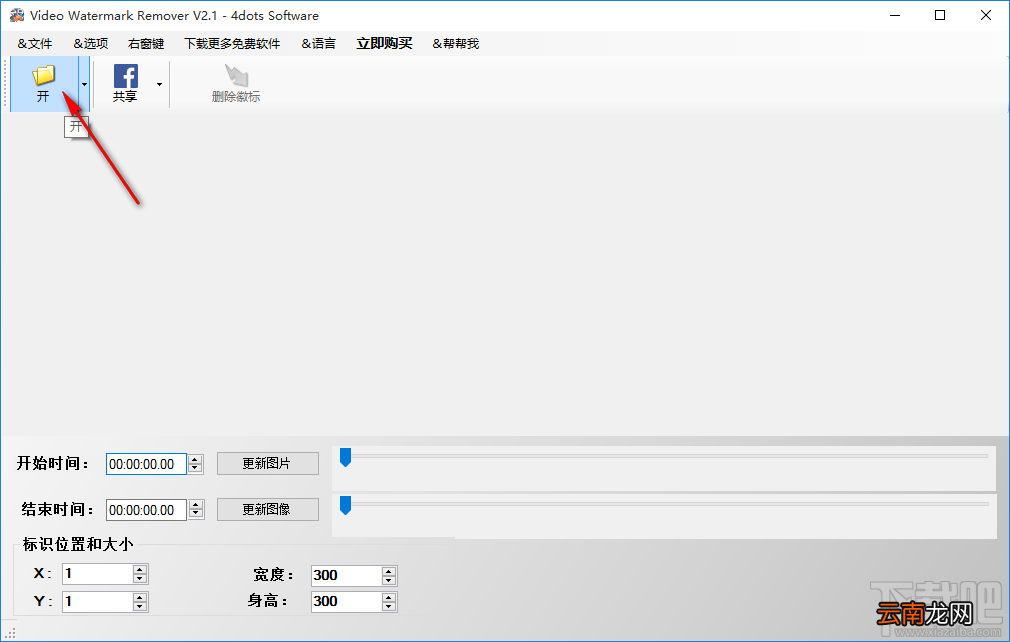The width and height of the screenshot is (1010, 642).
Task: Click the 宽度 width input field
Action: coord(346,576)
